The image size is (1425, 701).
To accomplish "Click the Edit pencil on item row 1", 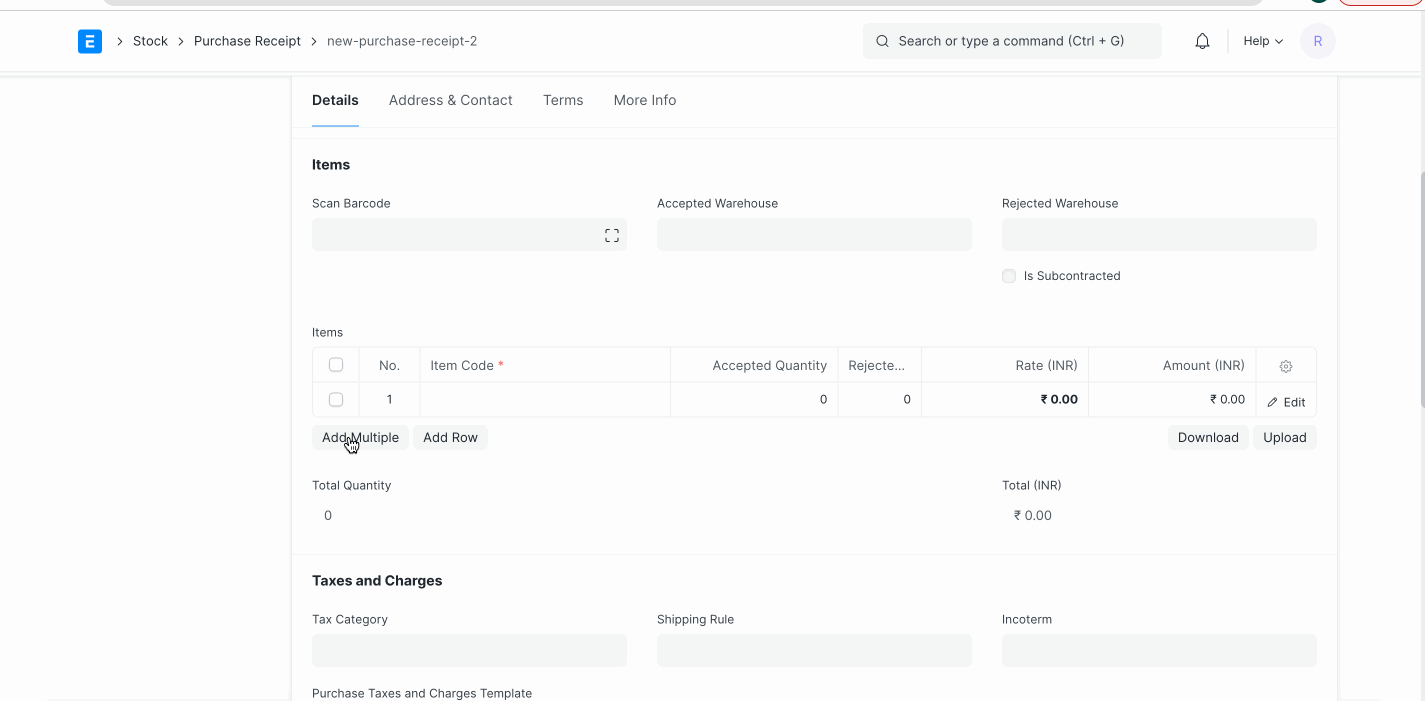I will click(x=1287, y=401).
